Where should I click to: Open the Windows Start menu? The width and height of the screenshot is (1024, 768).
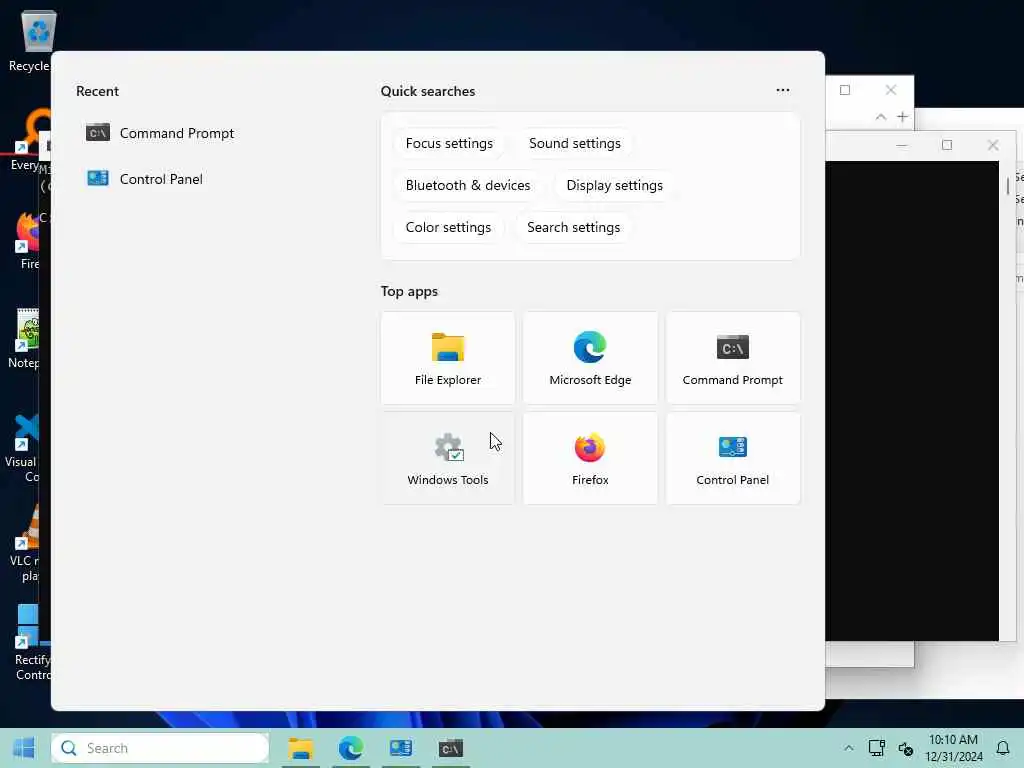(24, 748)
